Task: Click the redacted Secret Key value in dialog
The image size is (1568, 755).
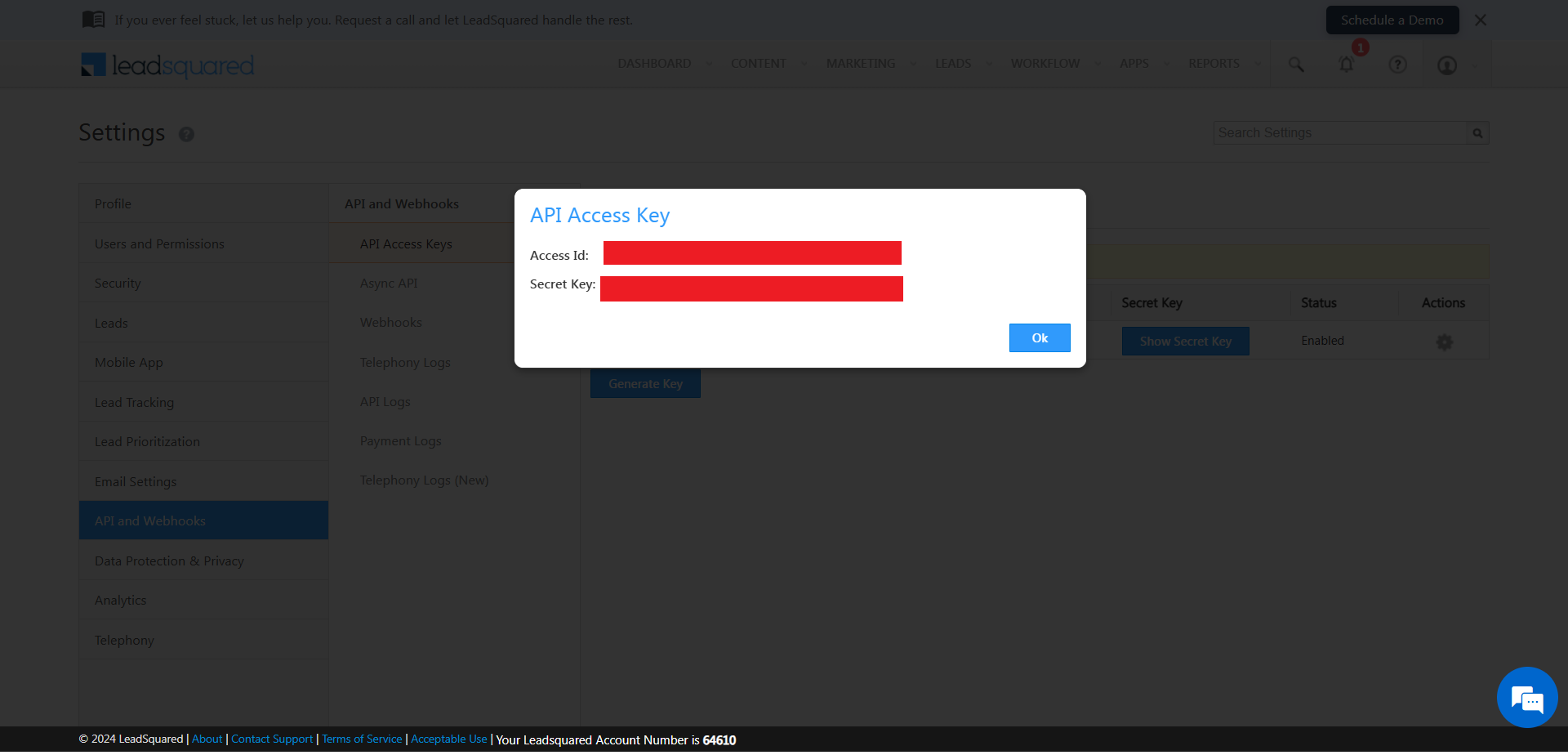Action: click(751, 289)
